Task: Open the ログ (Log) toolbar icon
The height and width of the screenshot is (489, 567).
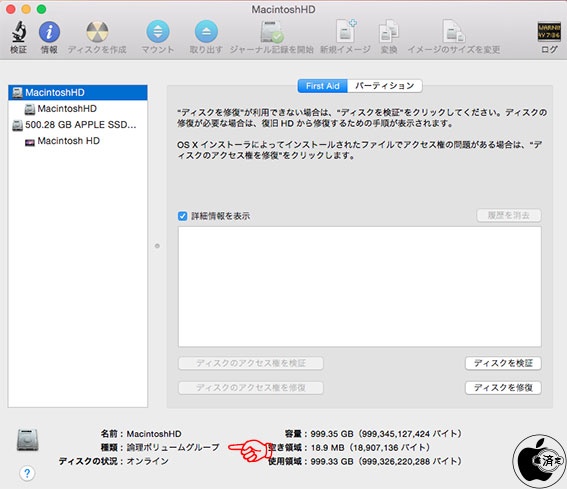Action: [x=549, y=32]
